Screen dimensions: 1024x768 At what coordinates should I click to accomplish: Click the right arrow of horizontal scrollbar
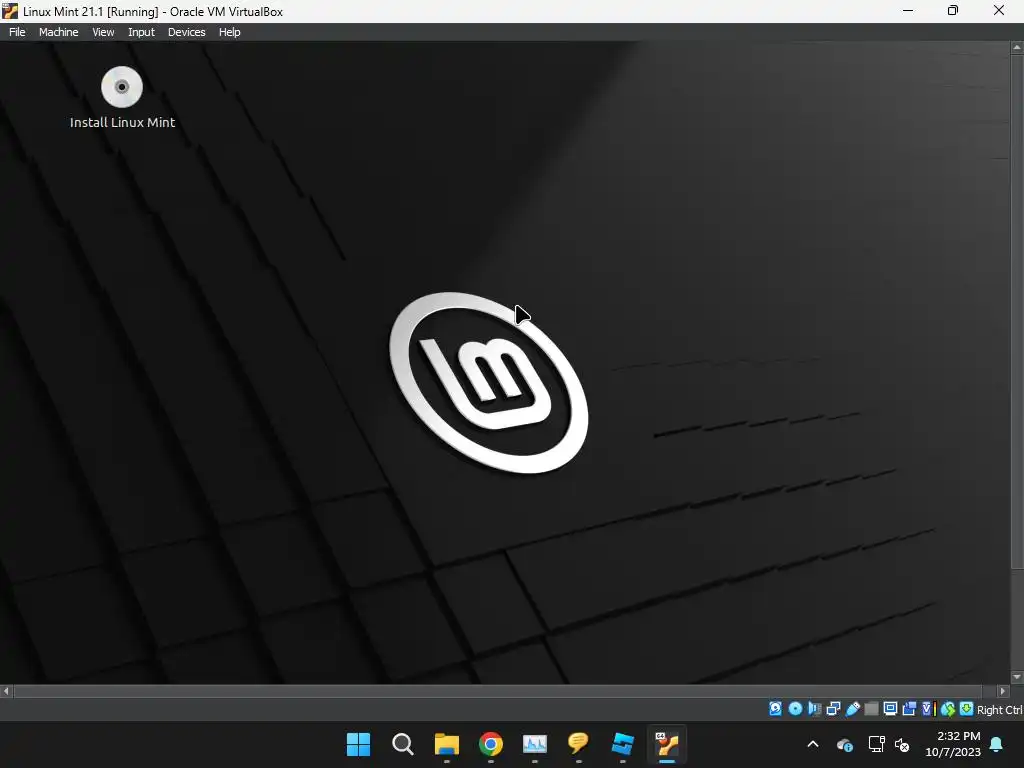pos(1002,690)
